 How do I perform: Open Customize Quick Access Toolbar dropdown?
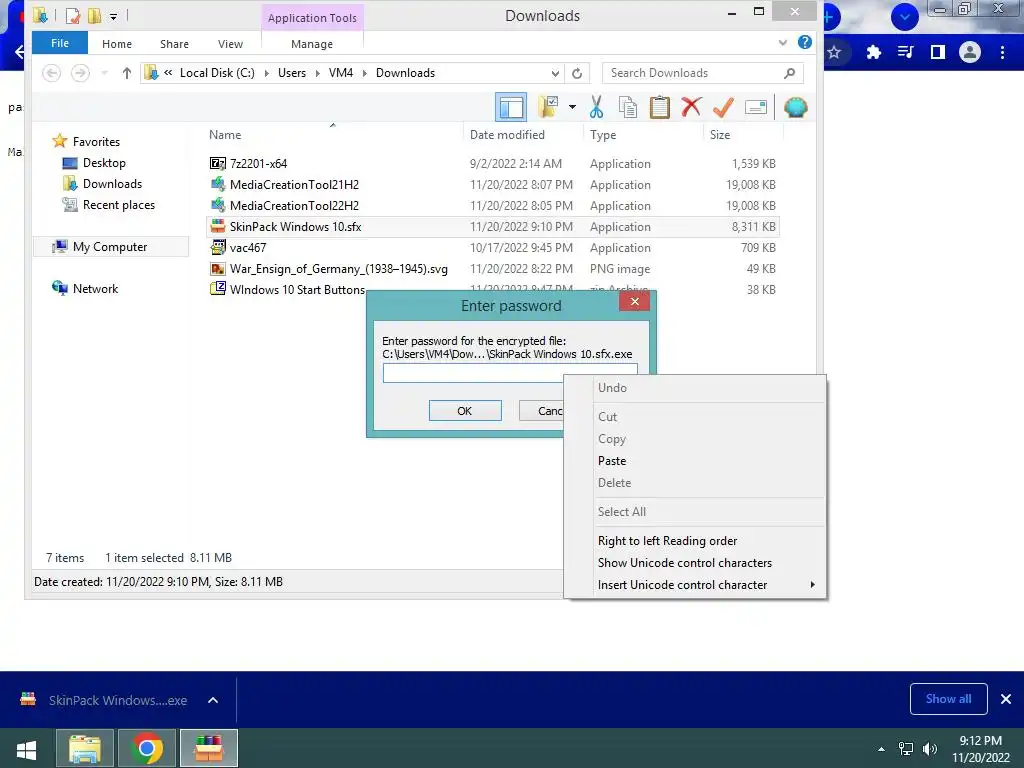114,16
